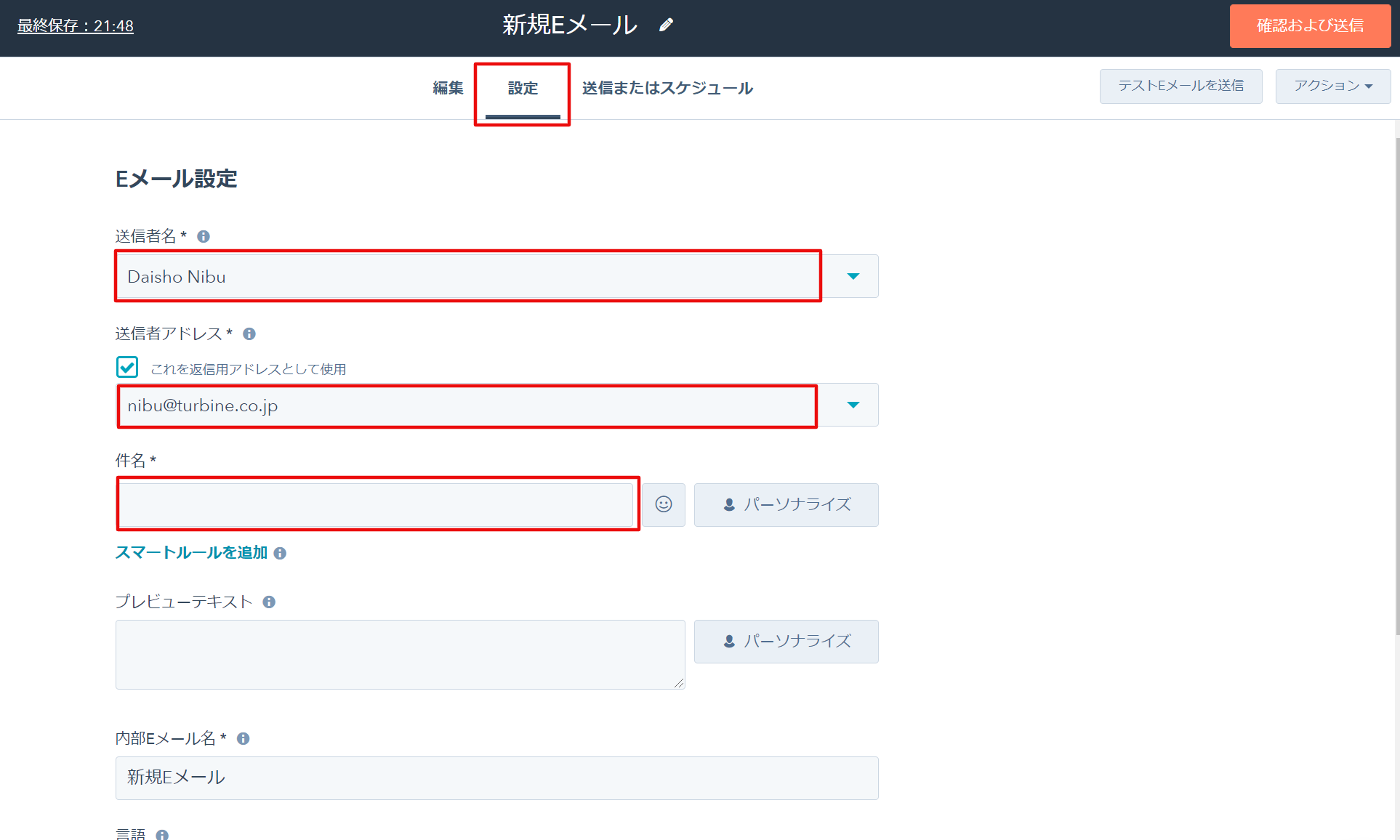Click パーソナライズ button next to subject field

(x=786, y=504)
